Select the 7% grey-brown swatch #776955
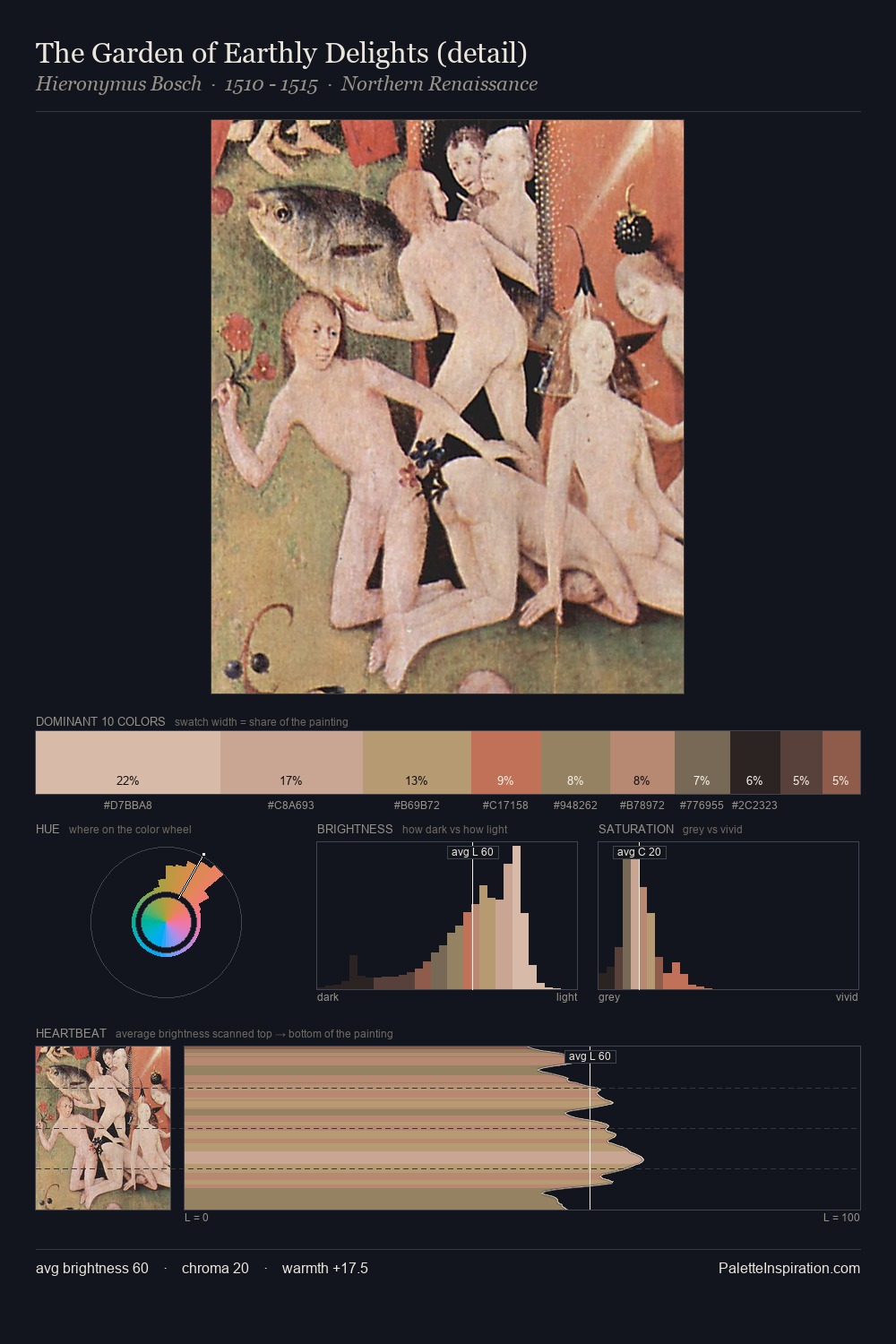The height and width of the screenshot is (1344, 896). (x=702, y=762)
